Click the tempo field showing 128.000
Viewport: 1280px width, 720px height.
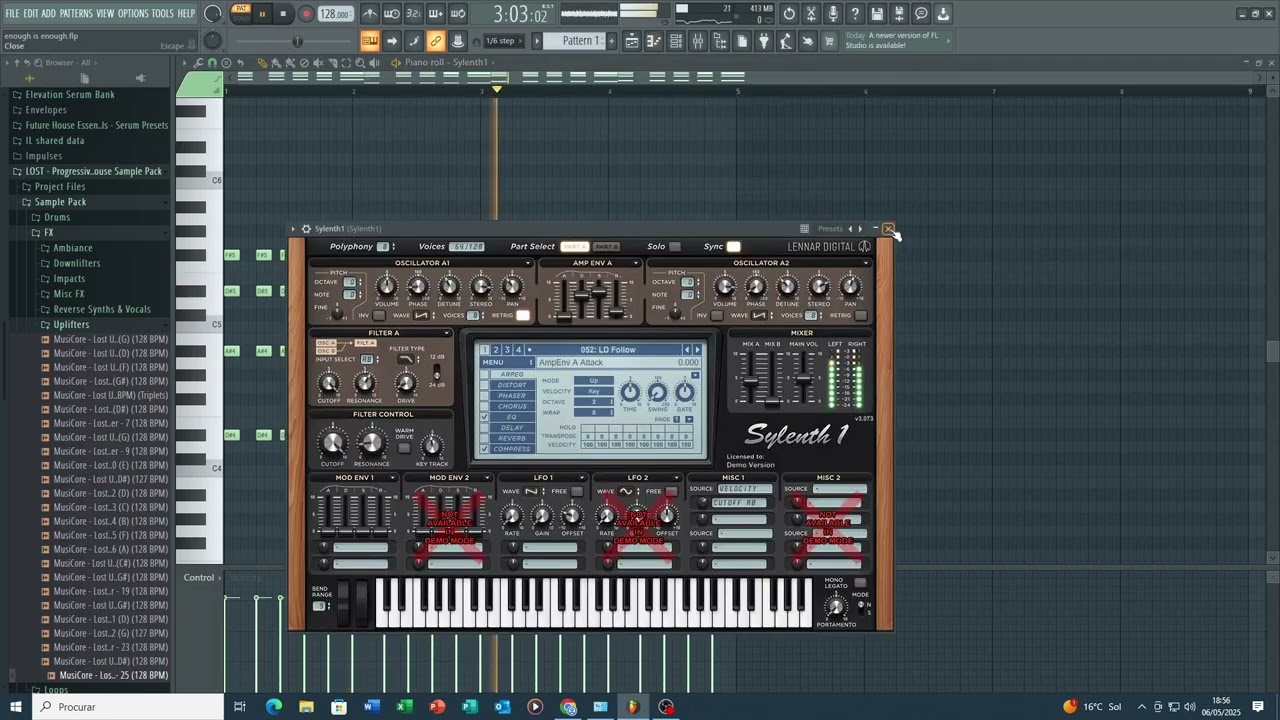tap(335, 15)
